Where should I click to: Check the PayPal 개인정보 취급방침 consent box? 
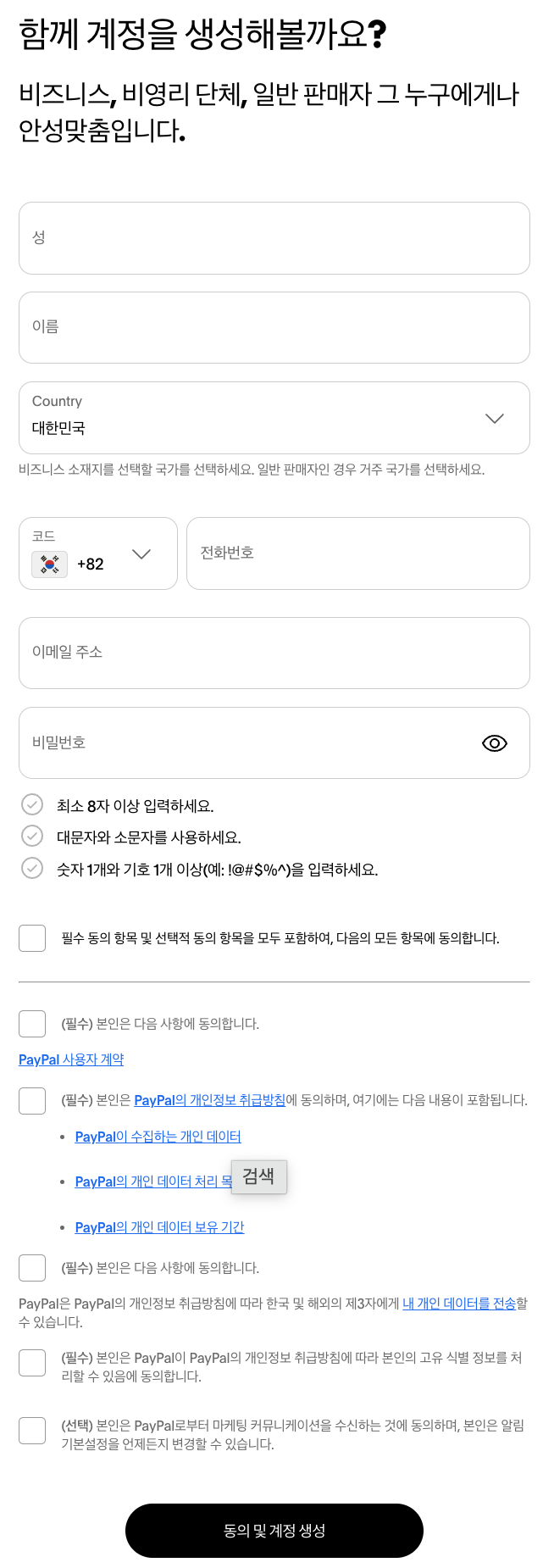tap(32, 1100)
